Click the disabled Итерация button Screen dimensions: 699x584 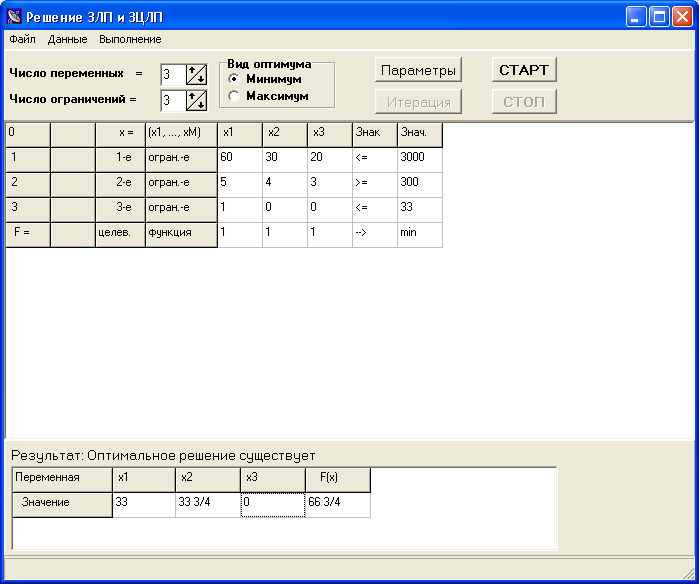tap(418, 102)
